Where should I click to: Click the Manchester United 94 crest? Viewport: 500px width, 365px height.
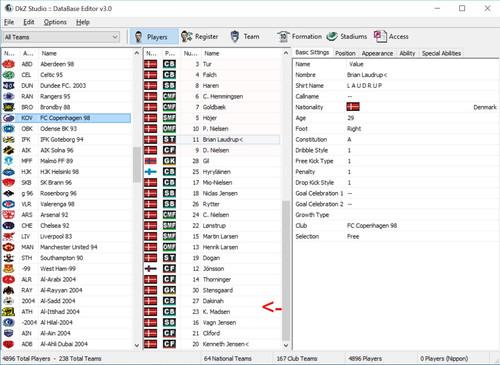pyautogui.click(x=9, y=247)
